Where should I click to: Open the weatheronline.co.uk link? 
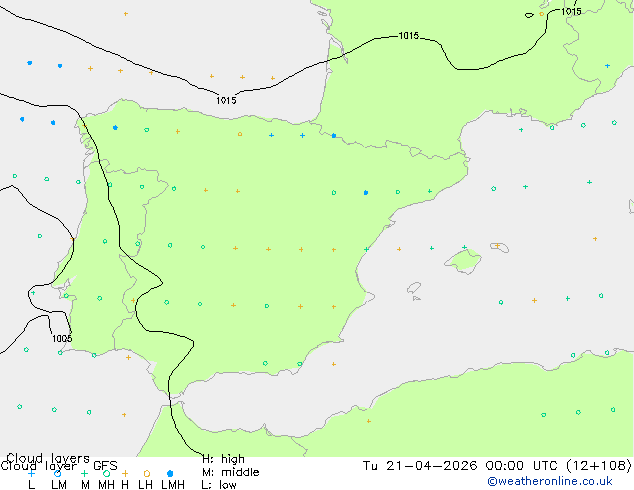click(x=550, y=481)
